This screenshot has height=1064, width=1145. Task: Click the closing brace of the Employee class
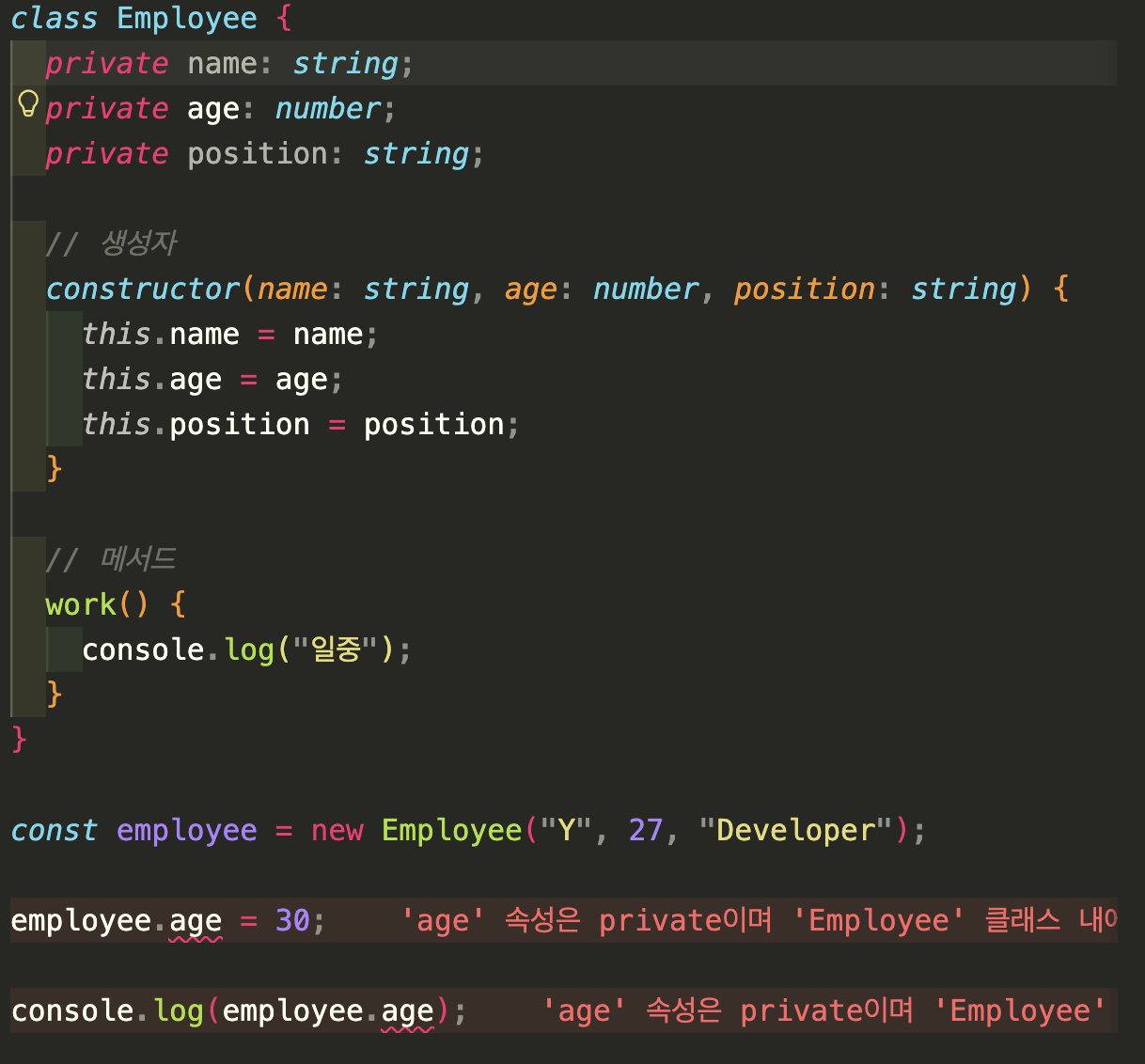tap(20, 740)
